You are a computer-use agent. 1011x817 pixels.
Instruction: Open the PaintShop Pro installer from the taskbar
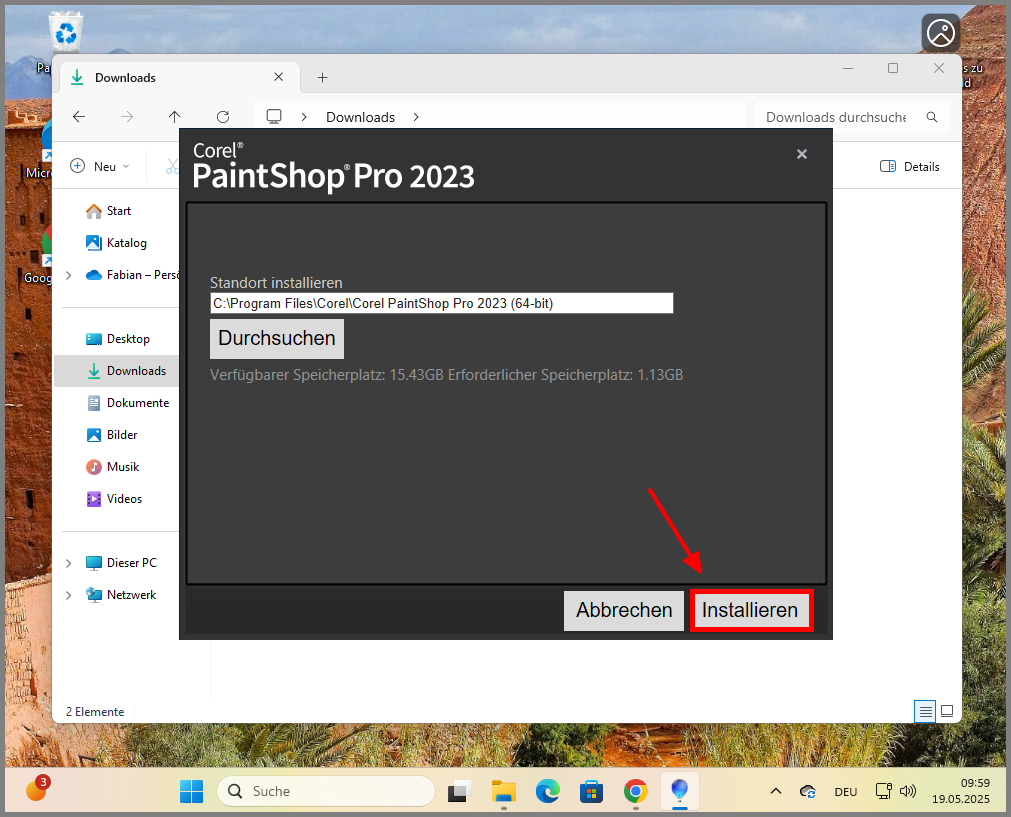click(680, 791)
